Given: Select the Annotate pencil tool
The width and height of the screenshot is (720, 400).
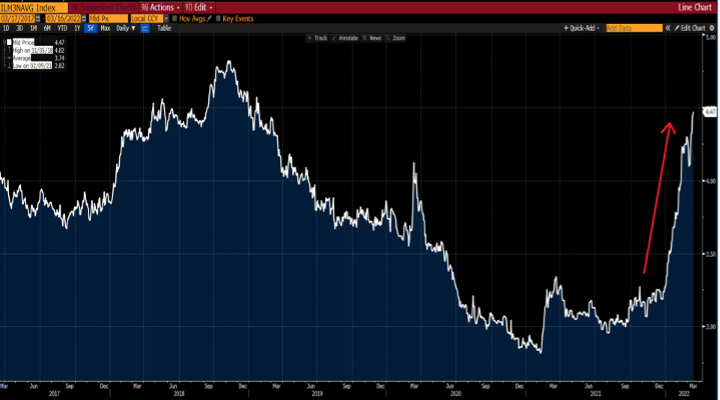Looking at the screenshot, I should (x=346, y=38).
